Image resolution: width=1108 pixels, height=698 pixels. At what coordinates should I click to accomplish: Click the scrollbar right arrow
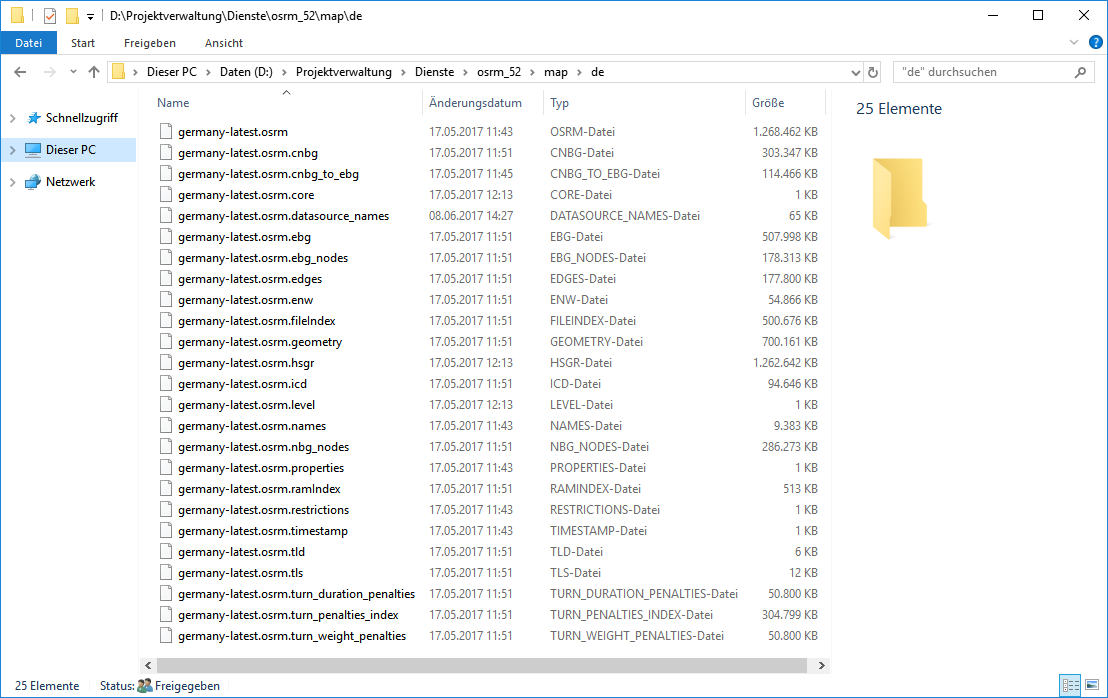[x=821, y=665]
